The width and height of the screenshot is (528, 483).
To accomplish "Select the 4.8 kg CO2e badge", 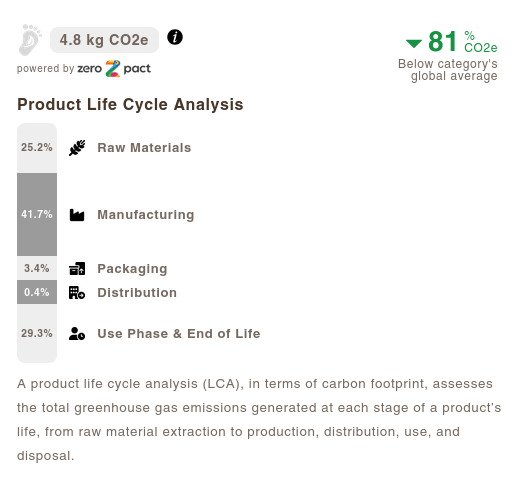I will coord(104,40).
